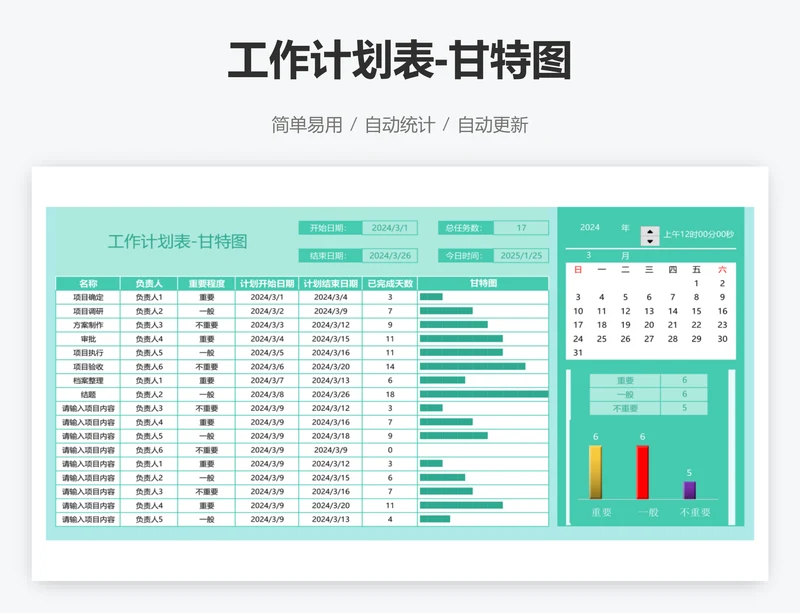Select the 方案制作 task cell
Viewport: 800px width, 613px height.
(x=88, y=325)
